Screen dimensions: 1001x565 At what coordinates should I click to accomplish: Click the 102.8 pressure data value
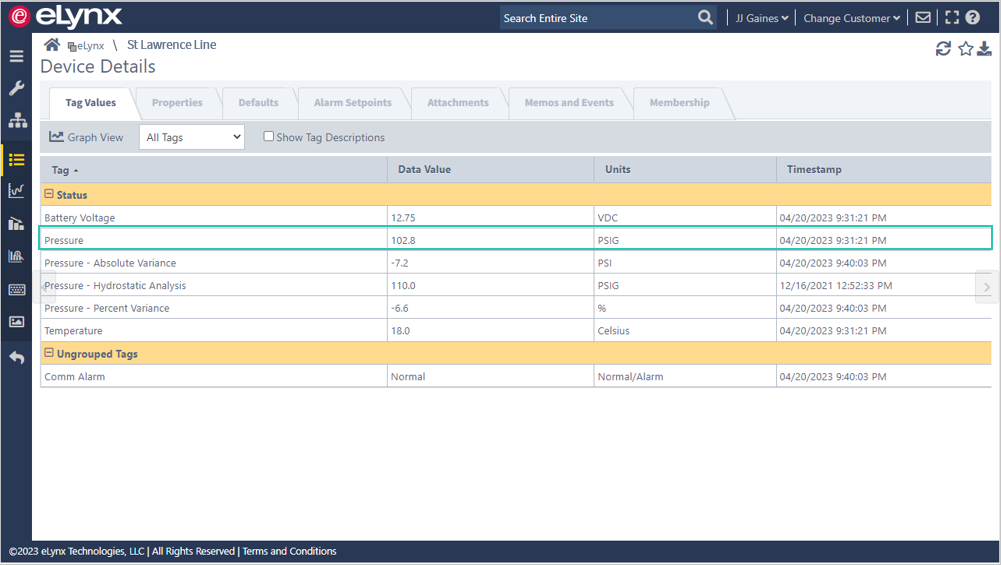(403, 241)
